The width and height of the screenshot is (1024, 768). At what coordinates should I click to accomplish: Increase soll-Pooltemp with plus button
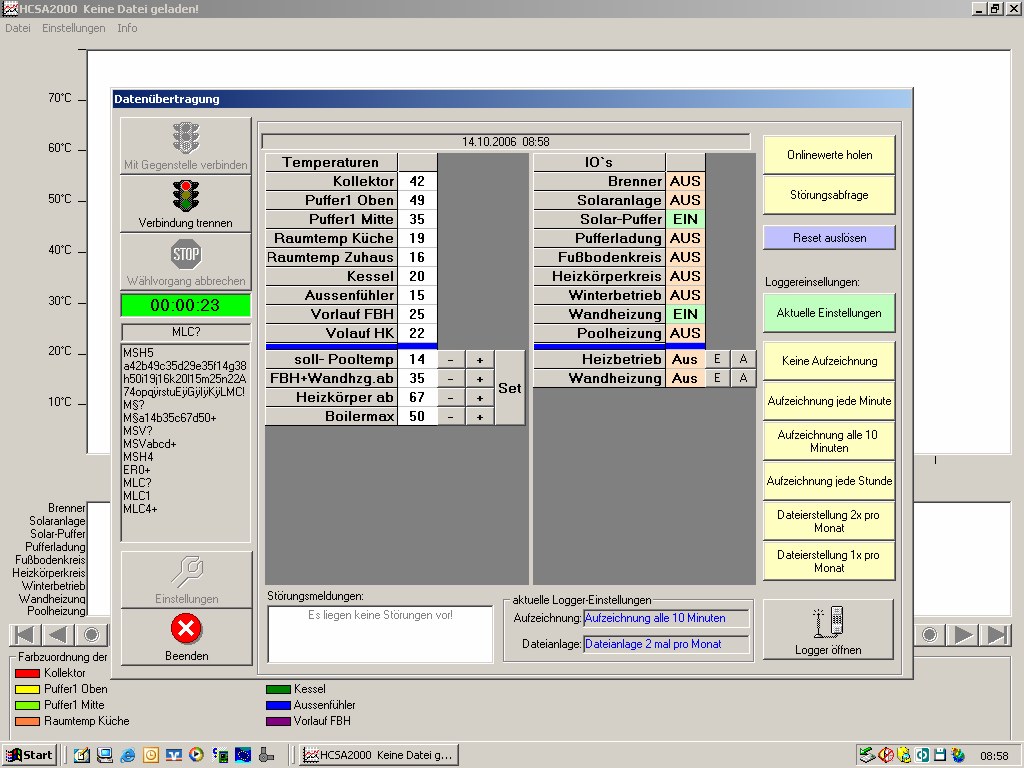479,359
